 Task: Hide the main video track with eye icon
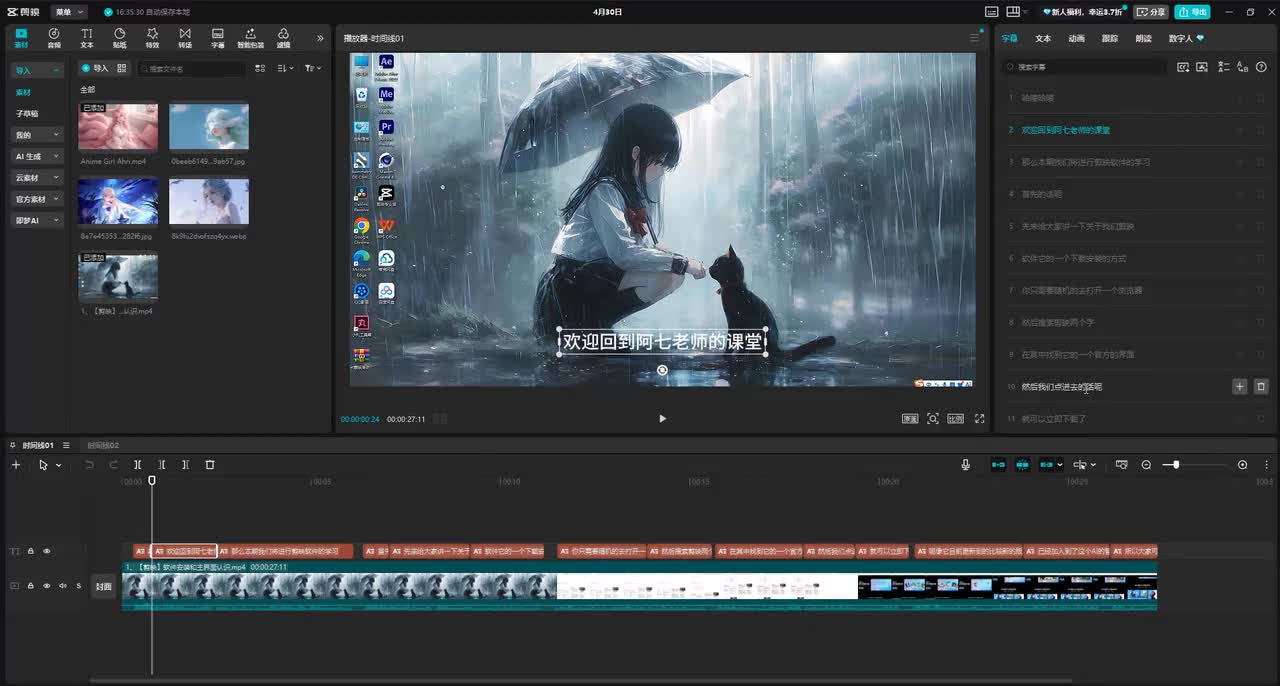click(46, 586)
